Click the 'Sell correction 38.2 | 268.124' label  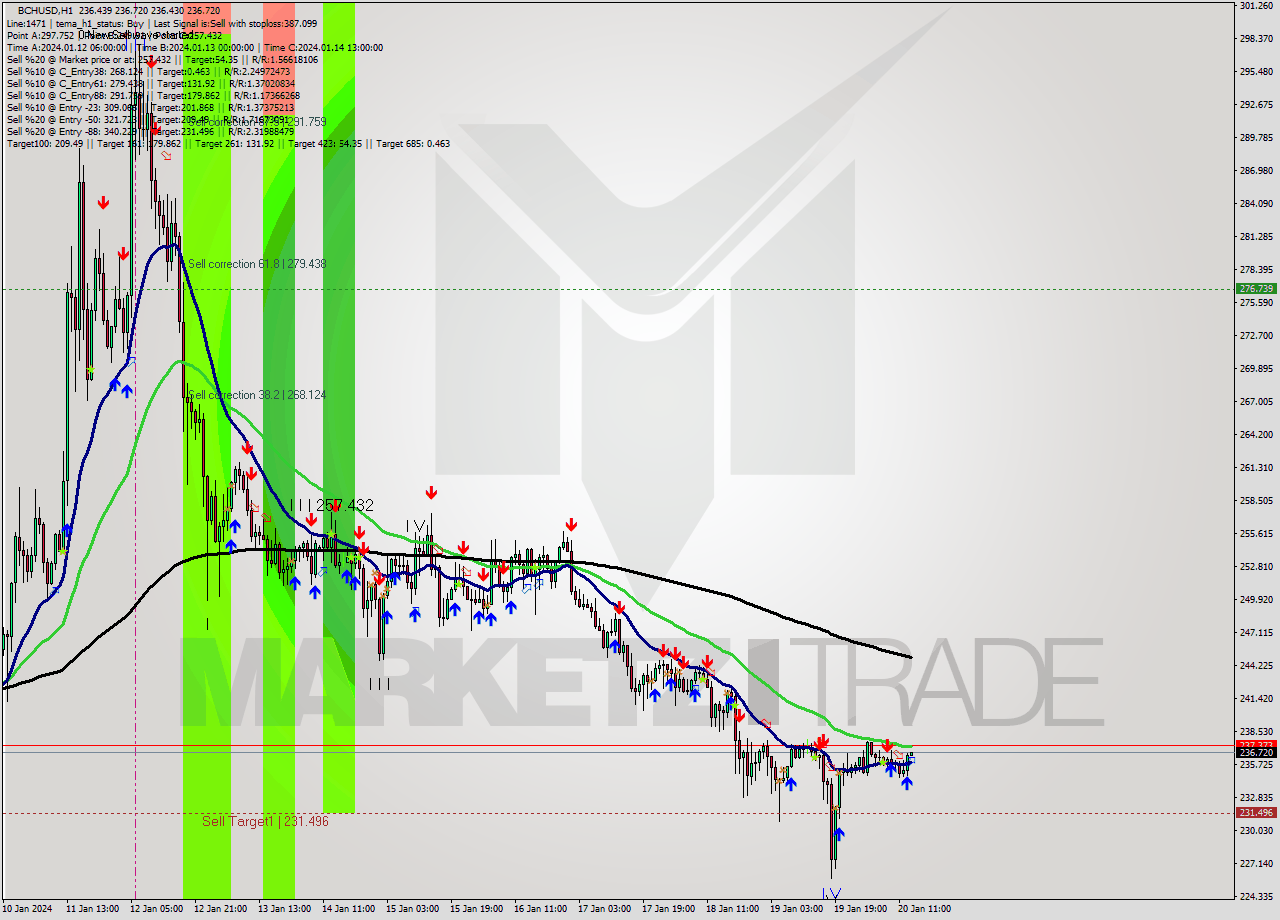click(257, 395)
